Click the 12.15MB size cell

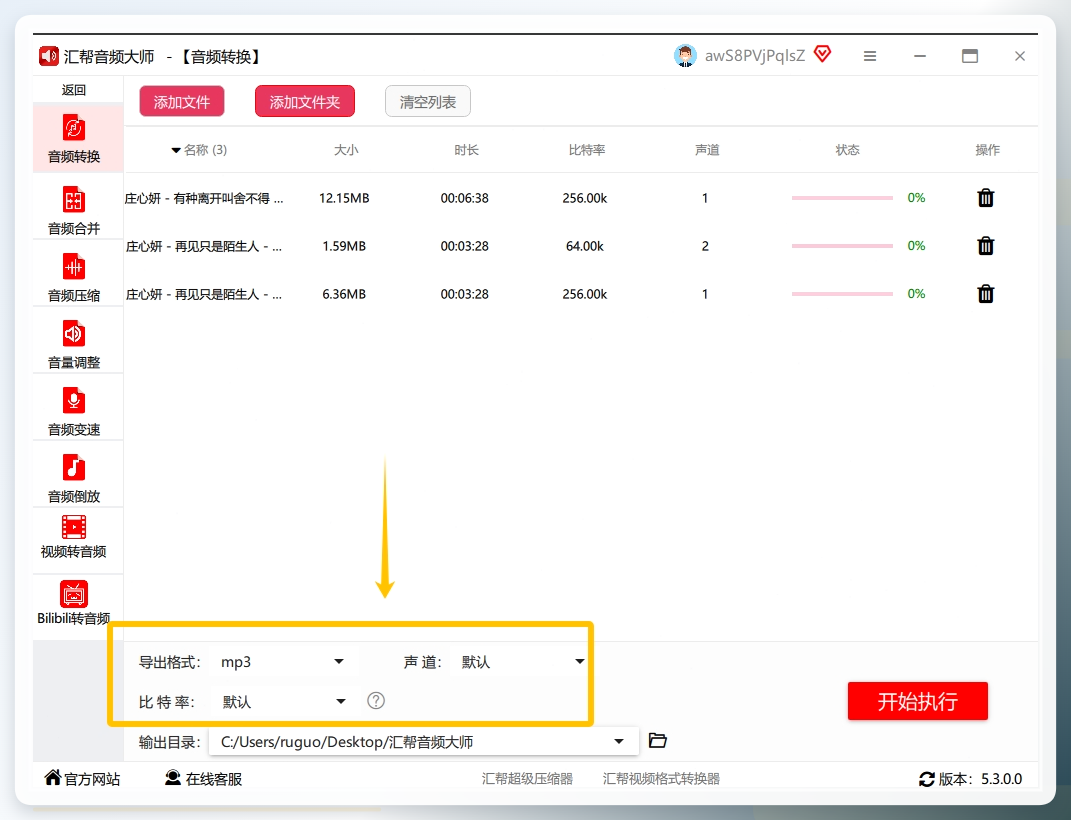[x=344, y=199]
